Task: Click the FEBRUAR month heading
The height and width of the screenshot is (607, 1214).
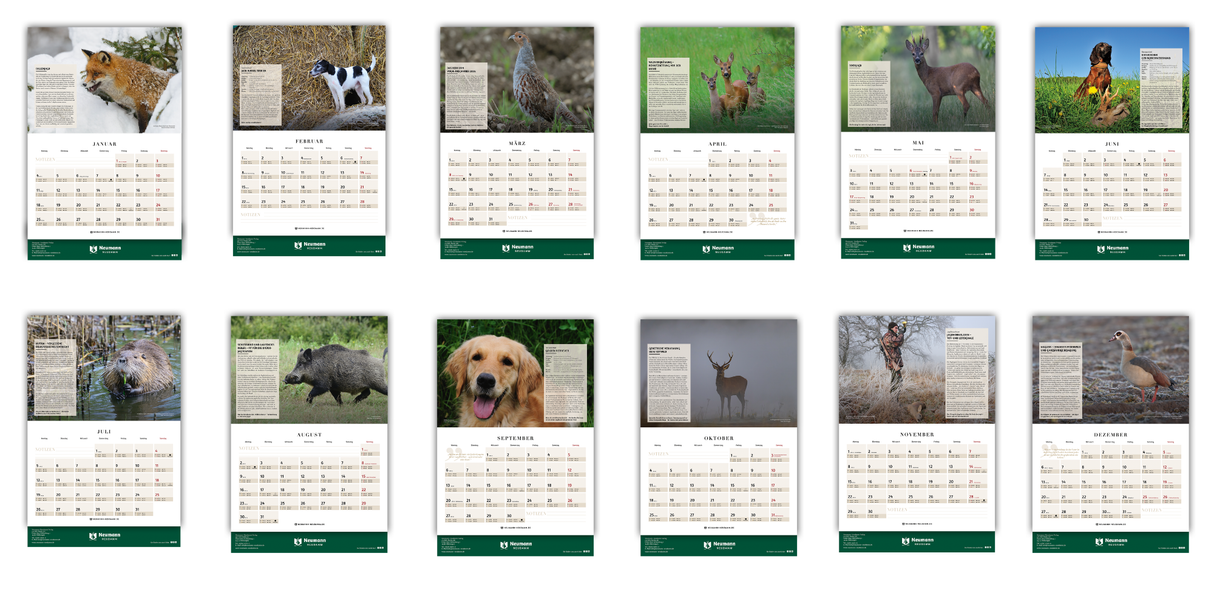Action: point(310,141)
